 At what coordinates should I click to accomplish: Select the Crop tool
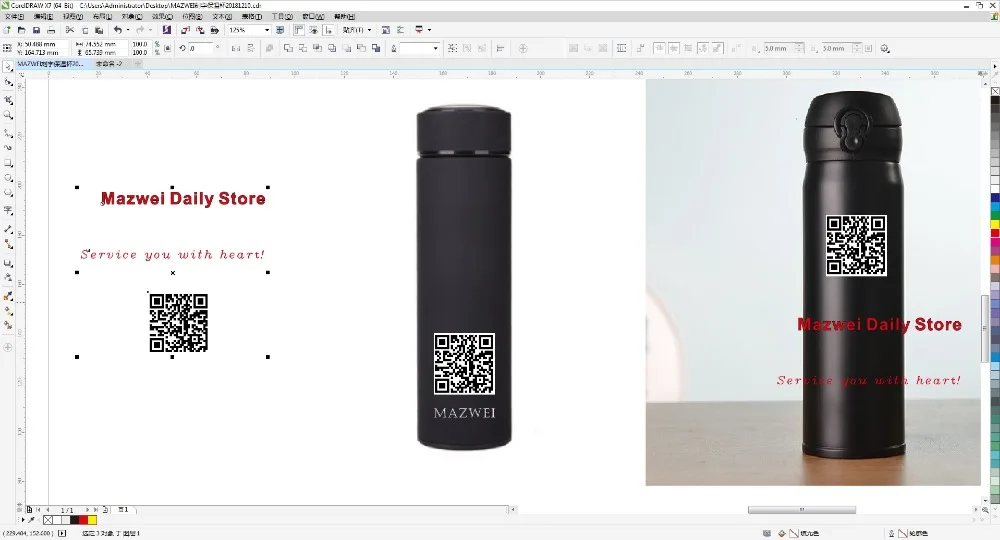pos(8,100)
